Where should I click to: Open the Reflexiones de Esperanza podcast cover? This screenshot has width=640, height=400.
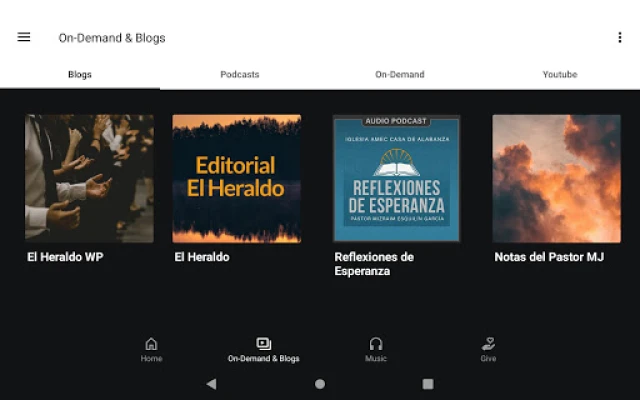click(x=396, y=178)
